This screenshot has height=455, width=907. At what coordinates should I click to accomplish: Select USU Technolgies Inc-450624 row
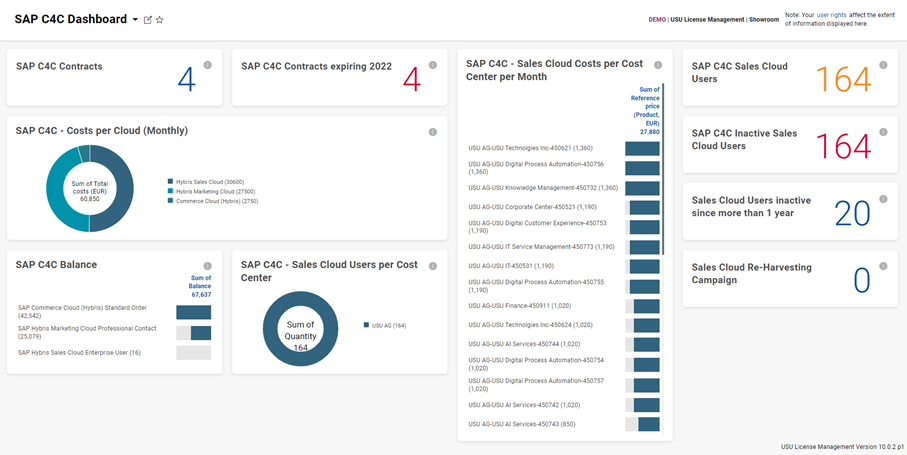tap(564, 325)
